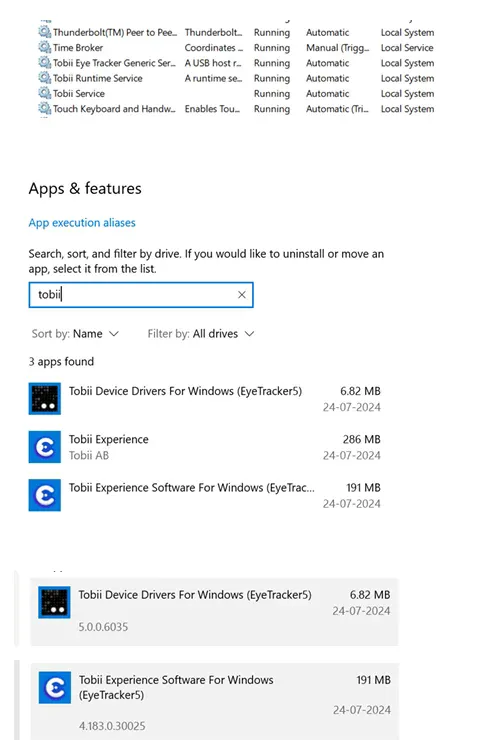This screenshot has height=749, width=482.
Task: Click the 'Enables Tou...' description text
Action: click(x=212, y=109)
